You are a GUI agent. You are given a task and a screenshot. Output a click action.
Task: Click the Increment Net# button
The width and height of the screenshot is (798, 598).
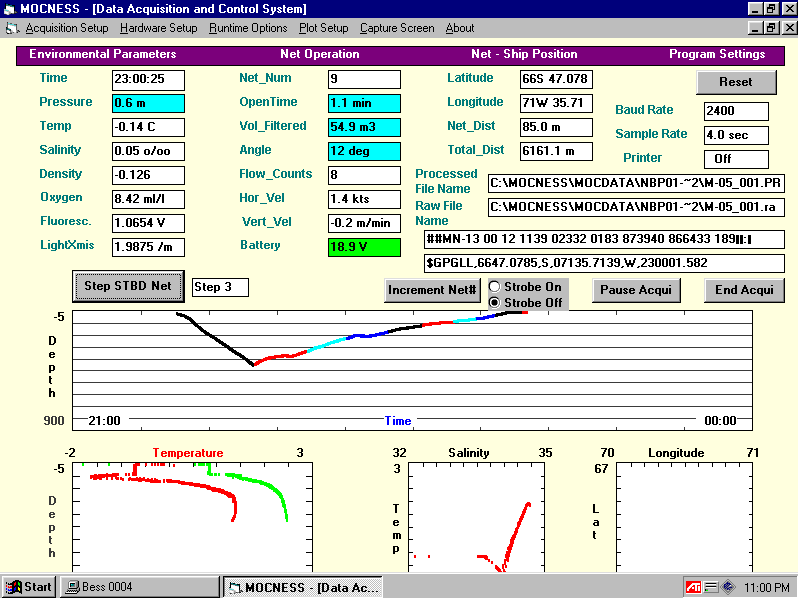pyautogui.click(x=432, y=290)
